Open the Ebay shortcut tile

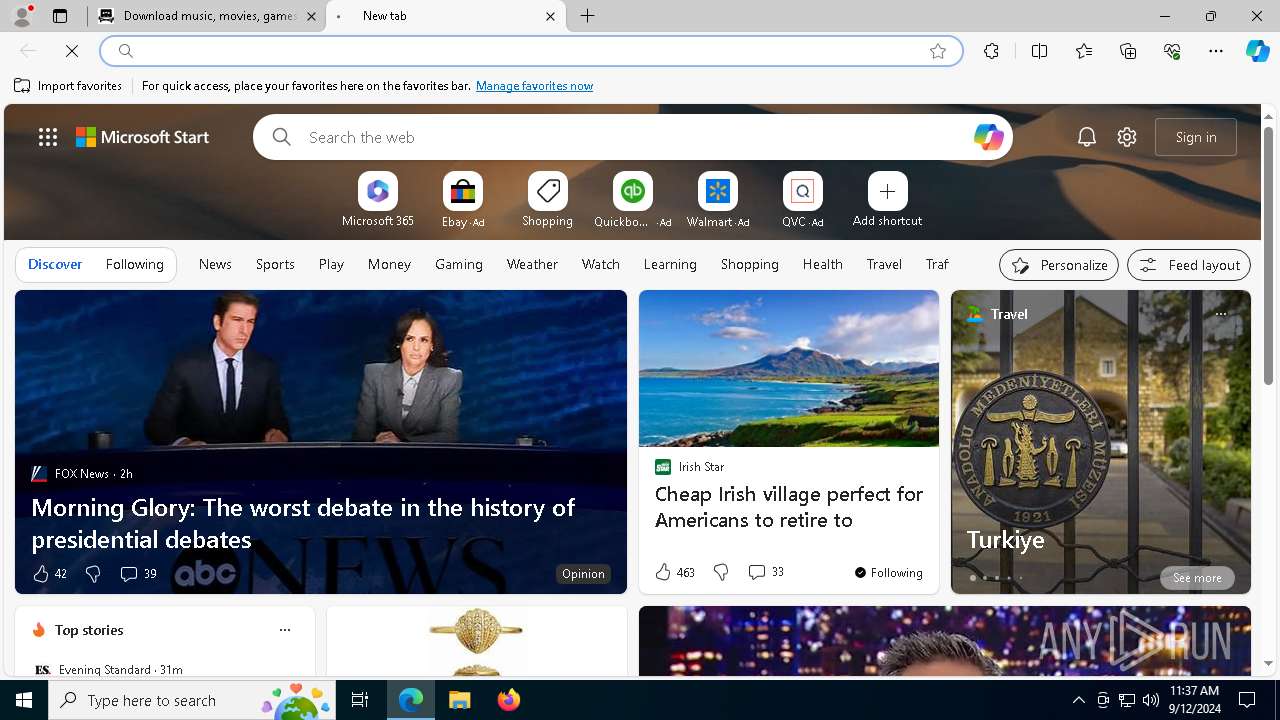[x=462, y=200]
